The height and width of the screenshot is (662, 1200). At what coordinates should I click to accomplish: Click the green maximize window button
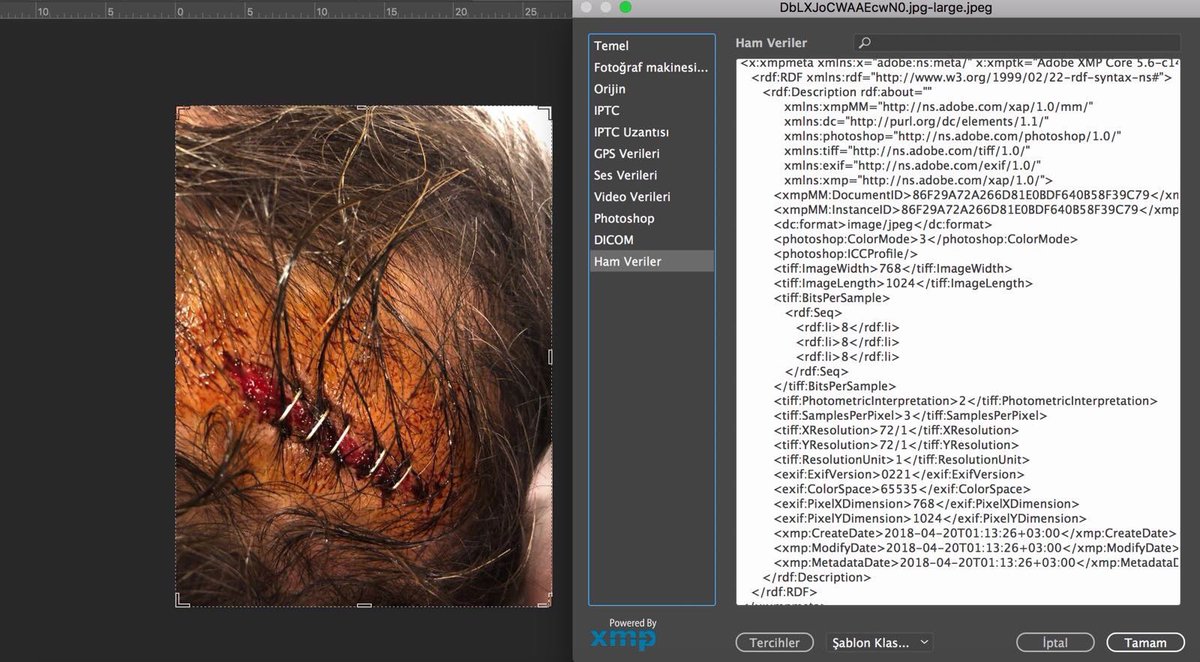click(x=626, y=6)
